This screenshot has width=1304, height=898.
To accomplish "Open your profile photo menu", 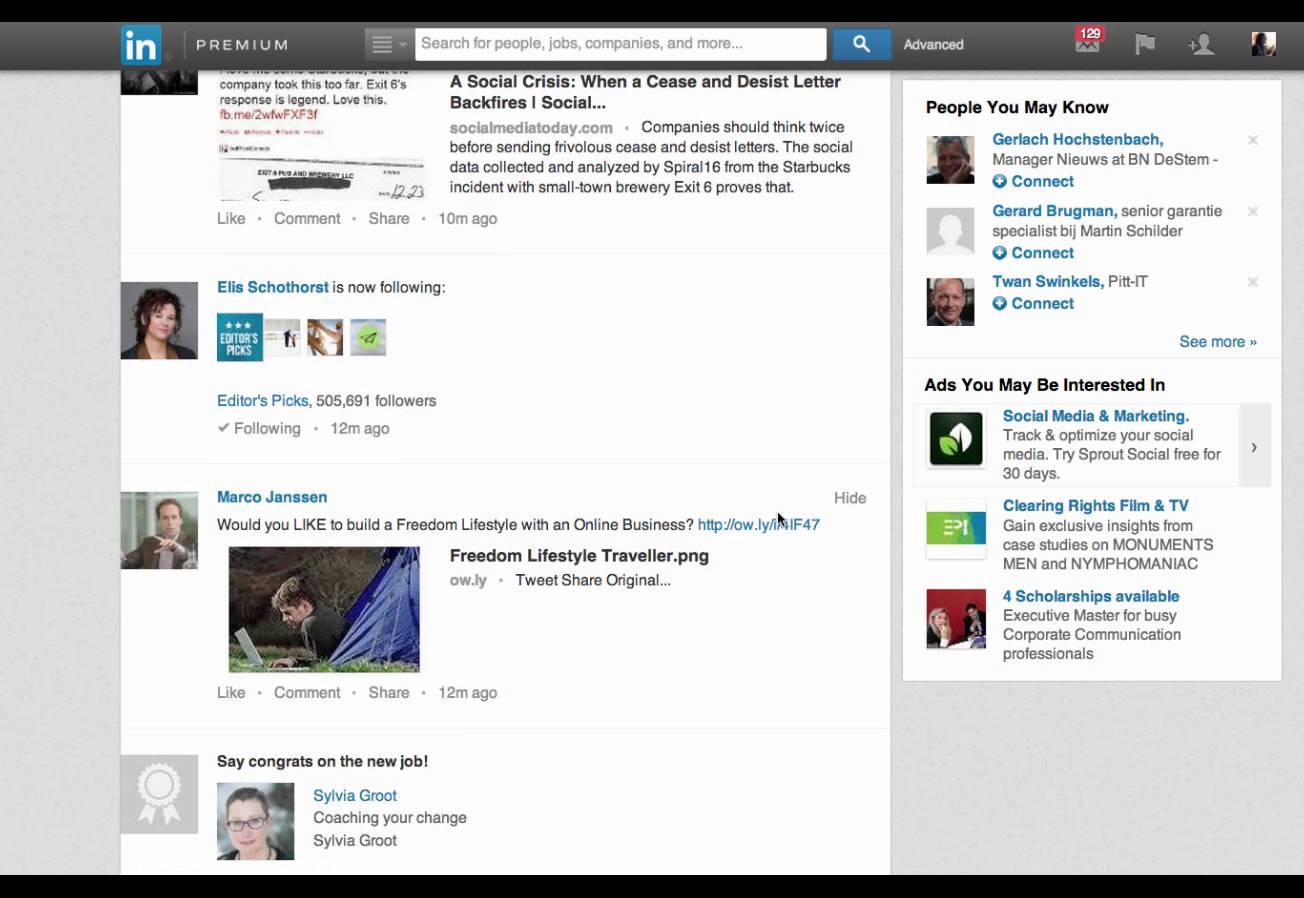I will click(1262, 44).
